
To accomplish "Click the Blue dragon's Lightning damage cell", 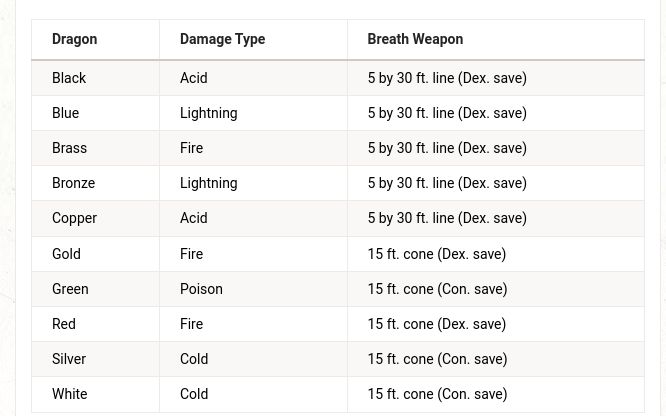I will click(x=208, y=113).
